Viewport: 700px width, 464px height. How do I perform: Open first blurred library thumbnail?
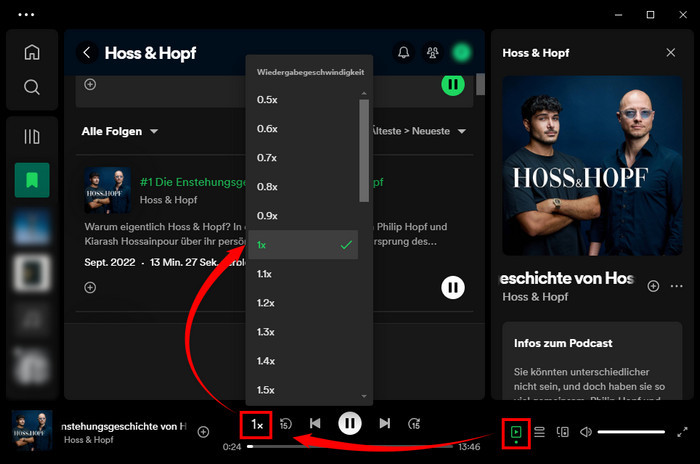[x=32, y=227]
